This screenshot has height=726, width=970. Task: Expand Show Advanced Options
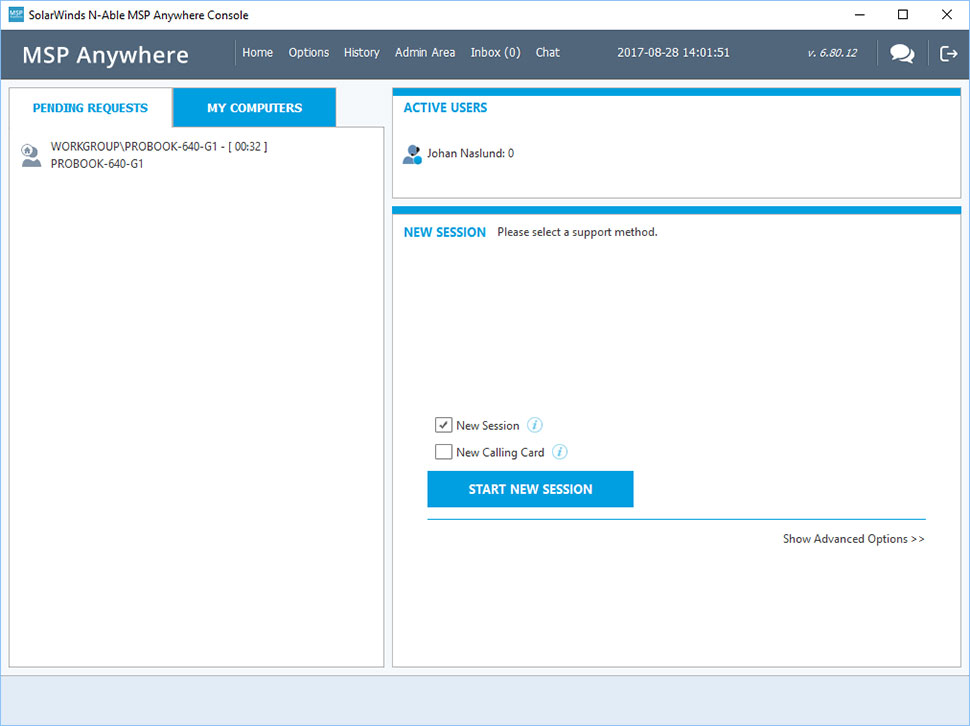click(x=854, y=539)
